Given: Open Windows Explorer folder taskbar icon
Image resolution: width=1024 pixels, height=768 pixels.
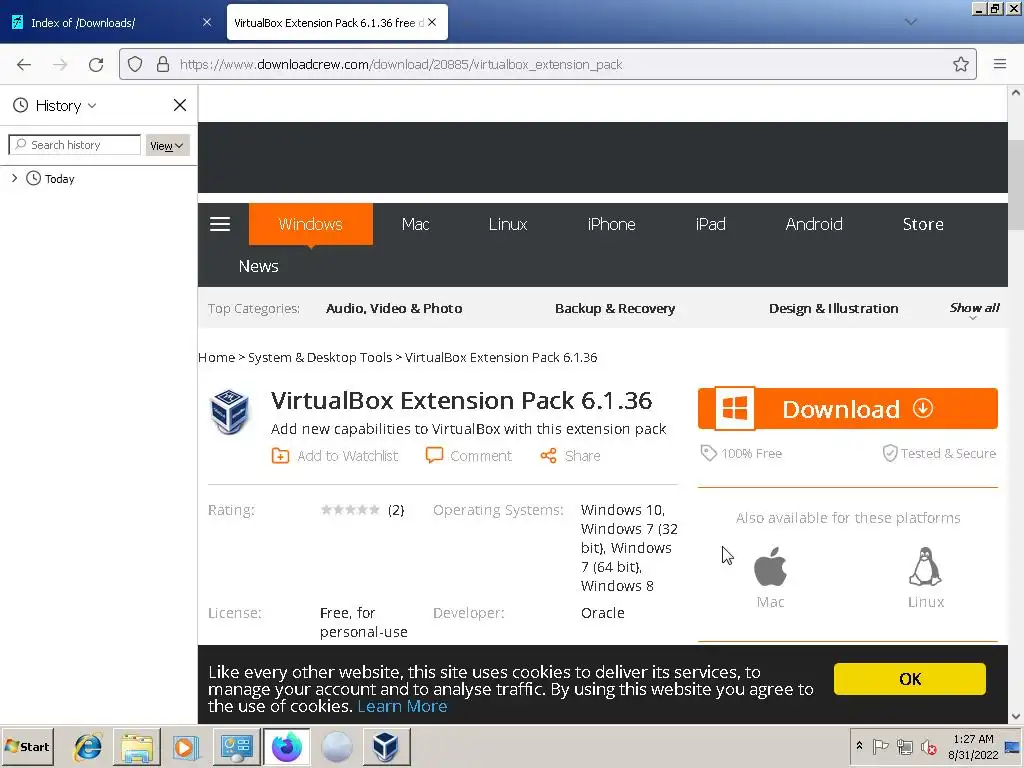Looking at the screenshot, I should 136,746.
